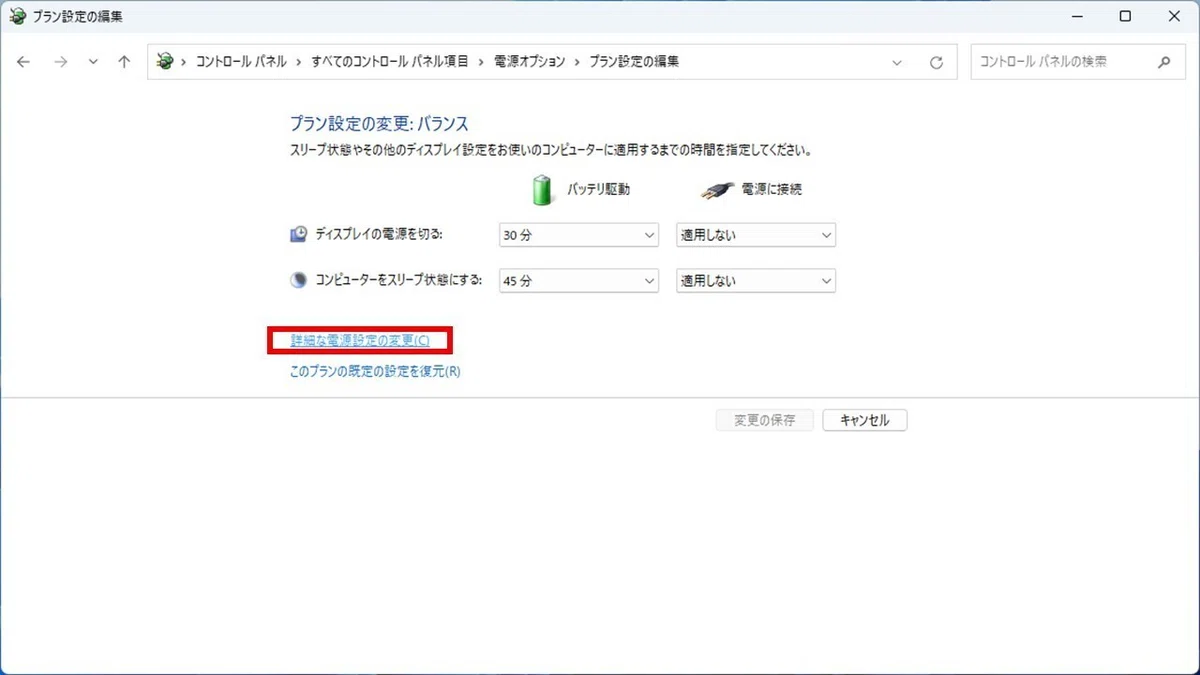Click the power options icon in address bar

165,62
